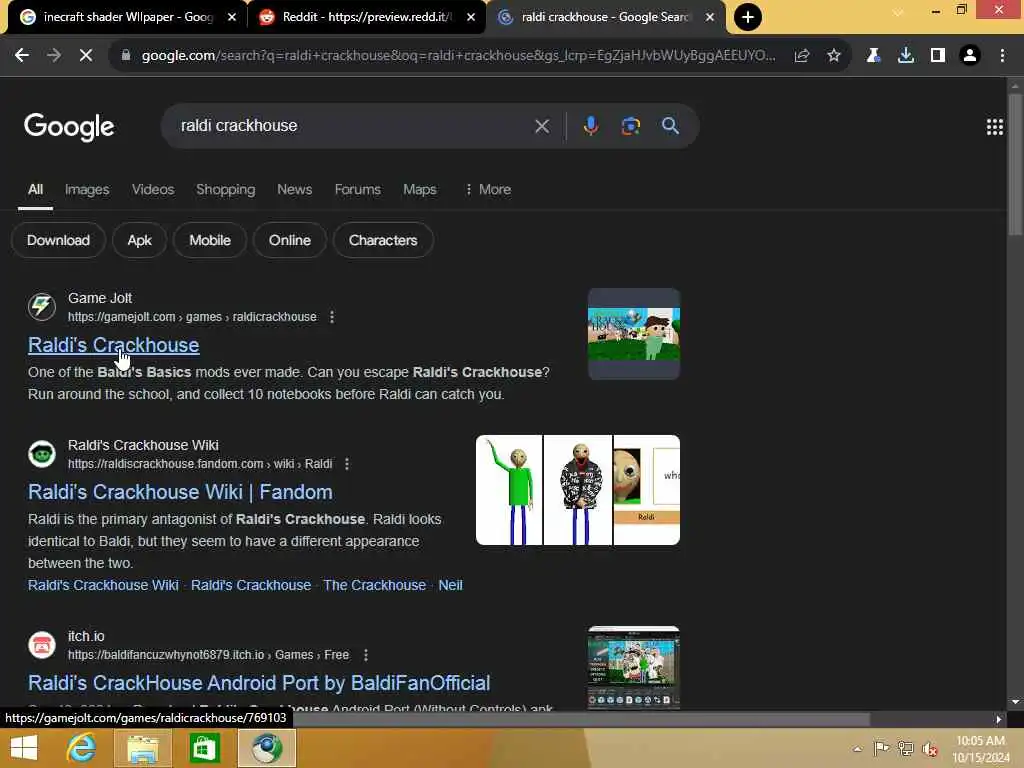Open Chrome Labs flask icon
1024x768 pixels.
pyautogui.click(x=873, y=56)
